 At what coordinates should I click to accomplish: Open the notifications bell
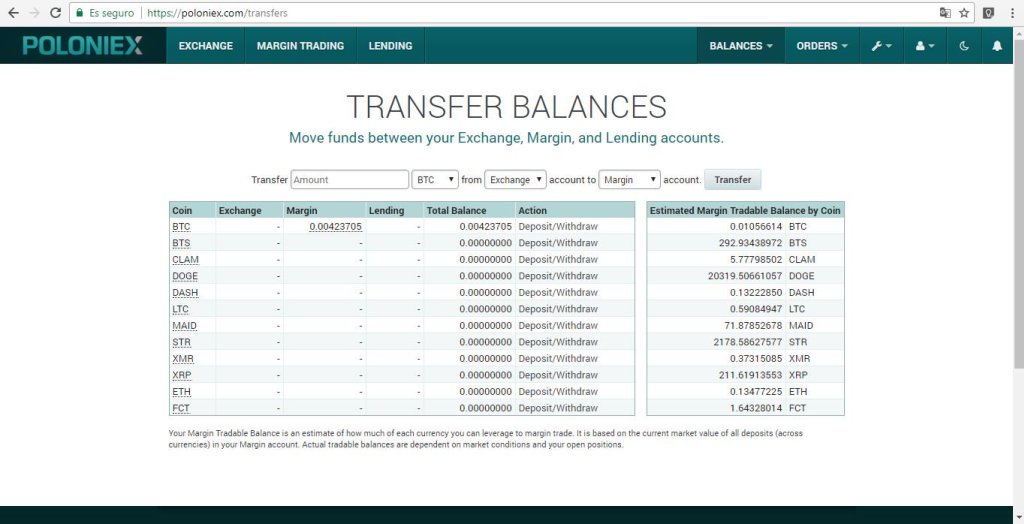(997, 46)
